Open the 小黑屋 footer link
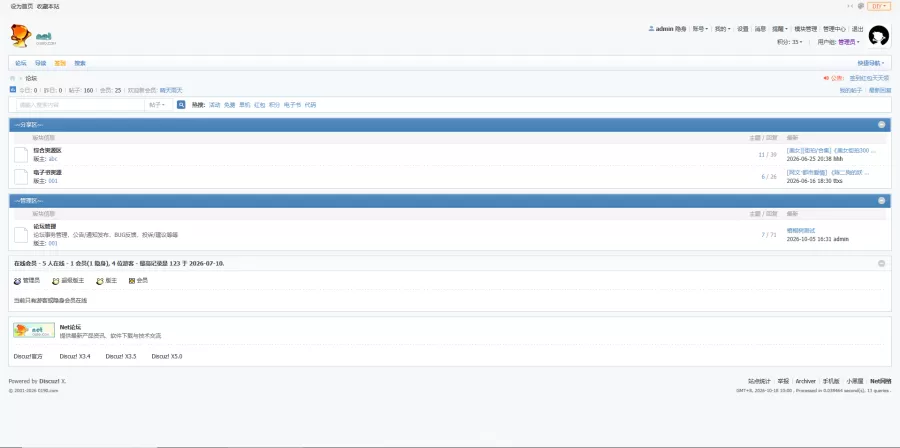 [x=855, y=381]
